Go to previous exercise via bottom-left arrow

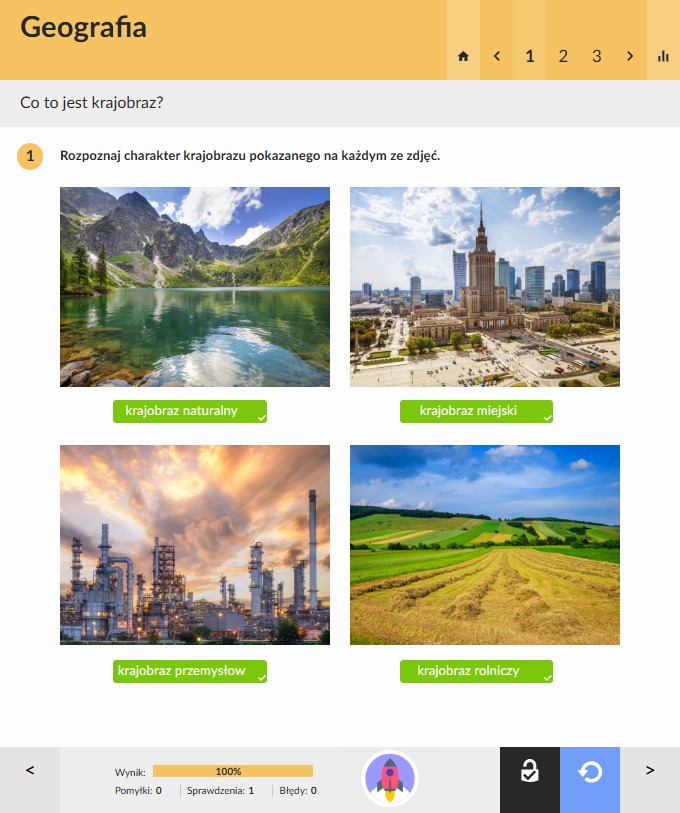pyautogui.click(x=30, y=770)
